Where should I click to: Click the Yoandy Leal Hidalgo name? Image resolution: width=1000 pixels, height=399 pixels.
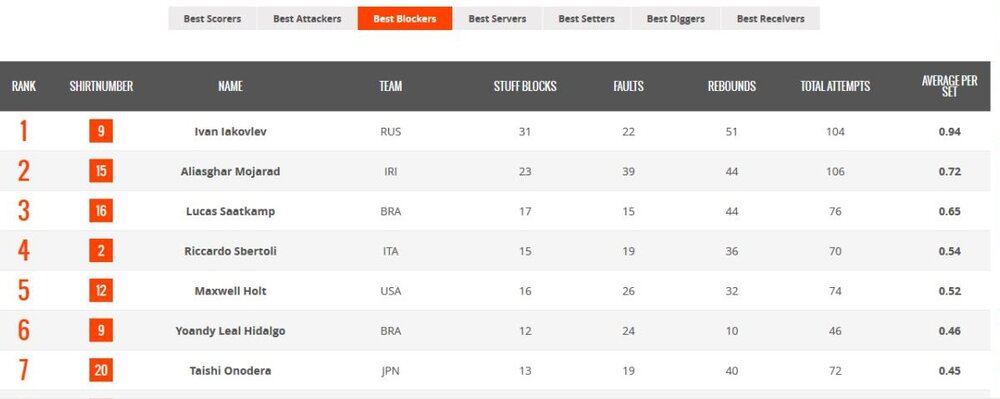click(x=230, y=331)
